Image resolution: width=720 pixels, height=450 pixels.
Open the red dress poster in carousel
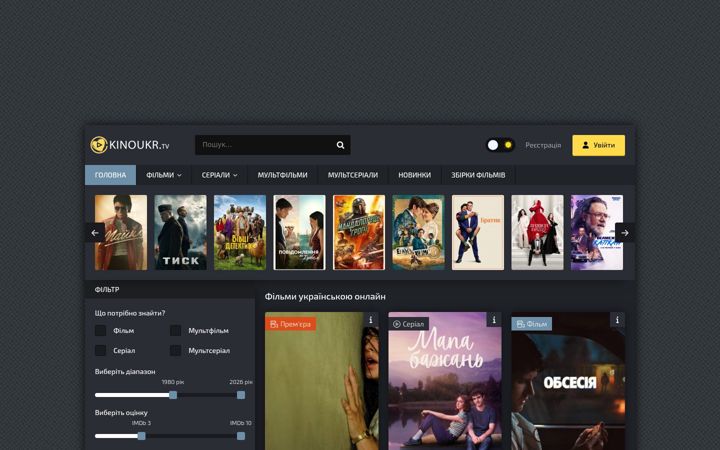tap(537, 232)
